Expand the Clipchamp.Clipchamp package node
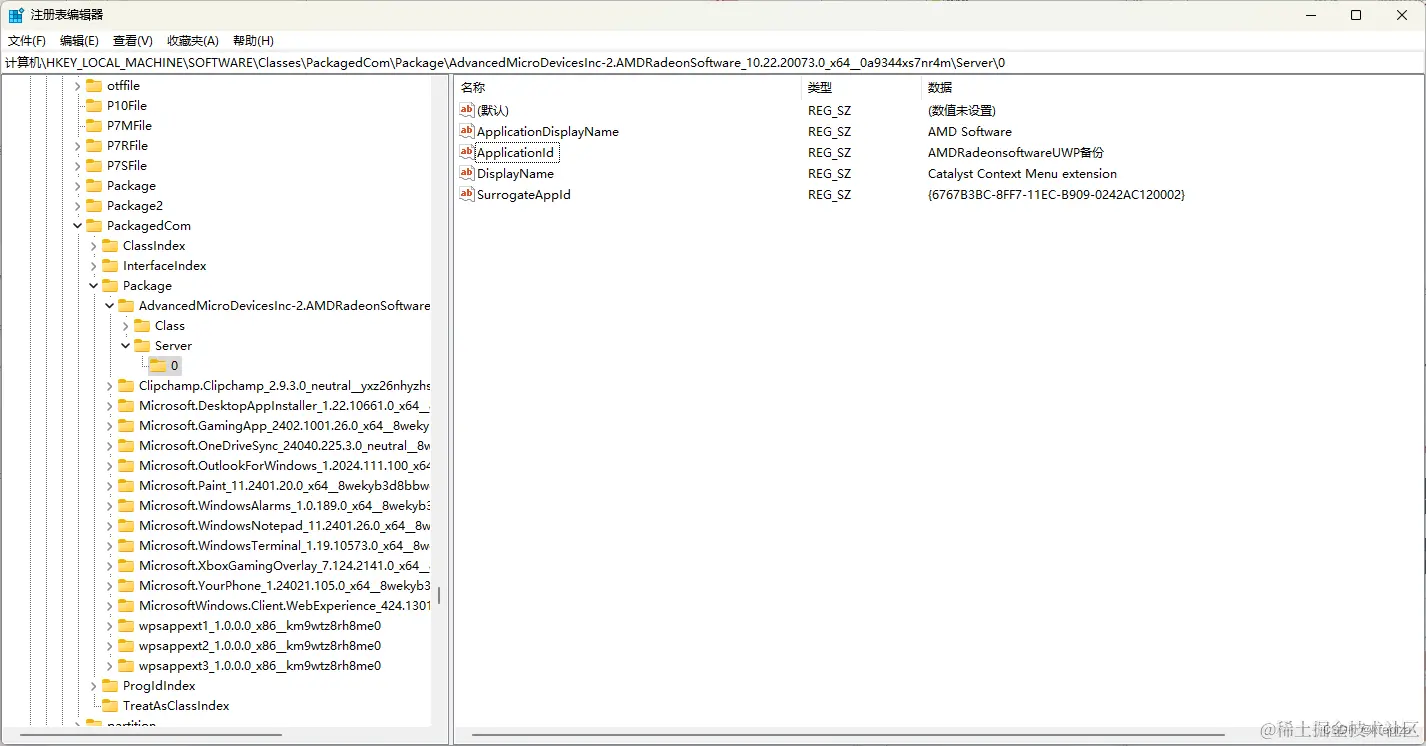Screen dimensions: 1426x746 [x=110, y=386]
